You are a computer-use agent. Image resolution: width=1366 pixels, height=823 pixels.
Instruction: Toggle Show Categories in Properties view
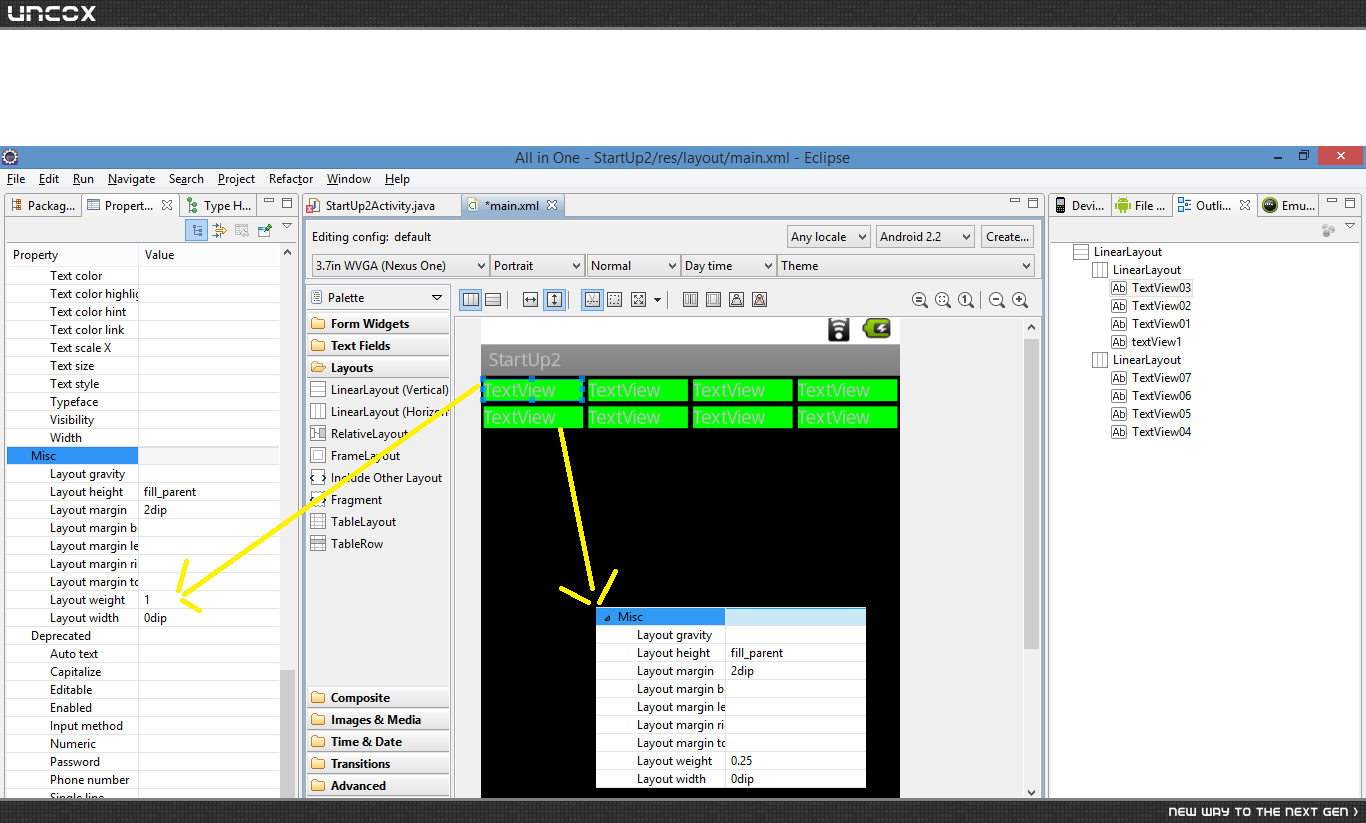197,230
